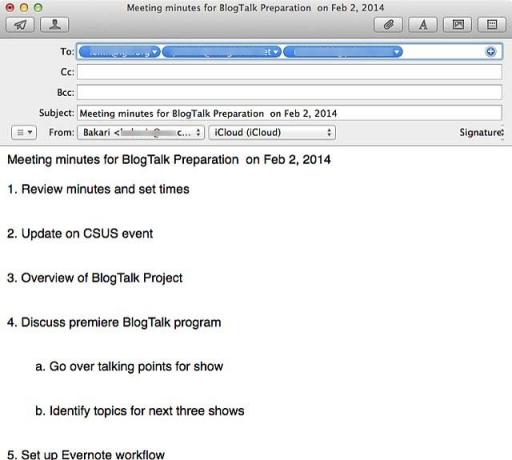
Task: Expand the From sender address dropdown
Action: (x=141, y=132)
